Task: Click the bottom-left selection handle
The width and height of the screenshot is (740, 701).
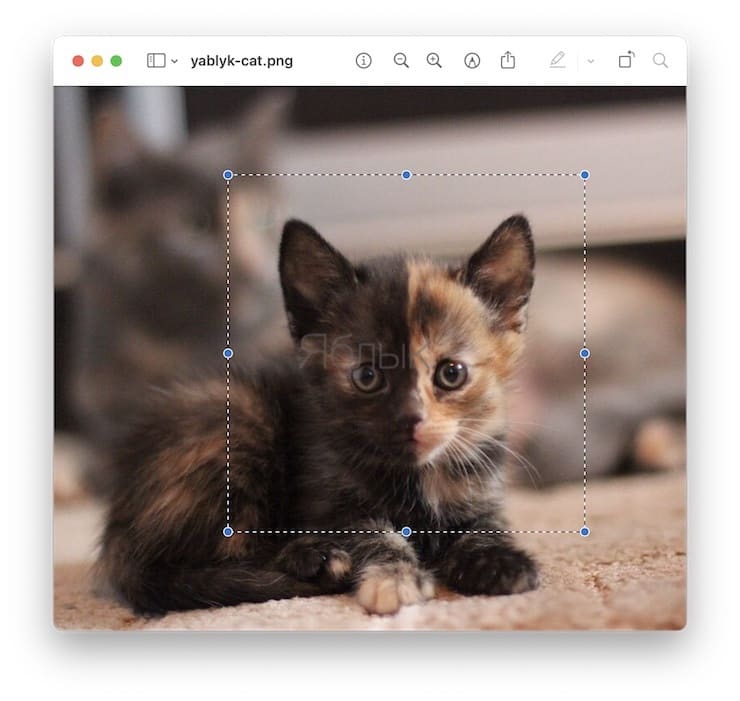Action: click(228, 532)
